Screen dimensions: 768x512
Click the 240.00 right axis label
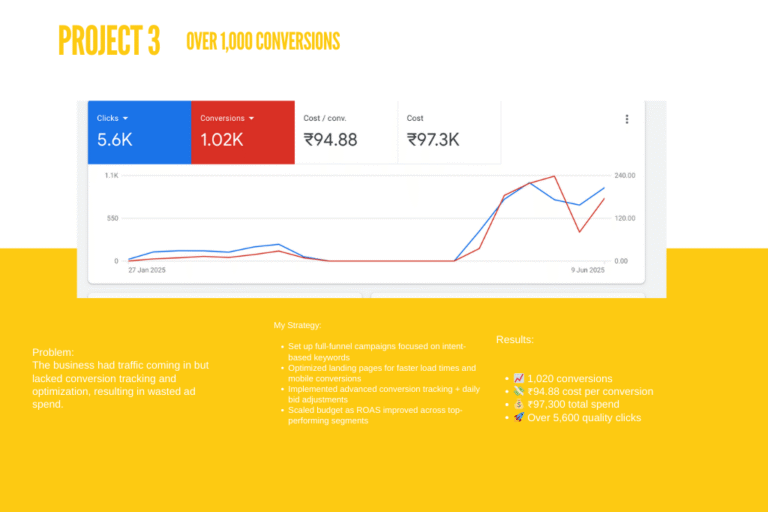pos(625,176)
